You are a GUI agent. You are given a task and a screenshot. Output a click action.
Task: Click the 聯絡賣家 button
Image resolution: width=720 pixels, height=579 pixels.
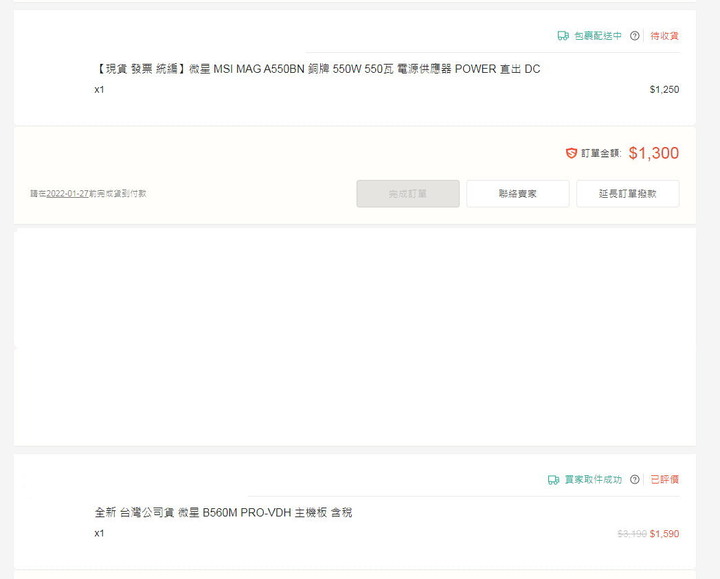click(518, 194)
